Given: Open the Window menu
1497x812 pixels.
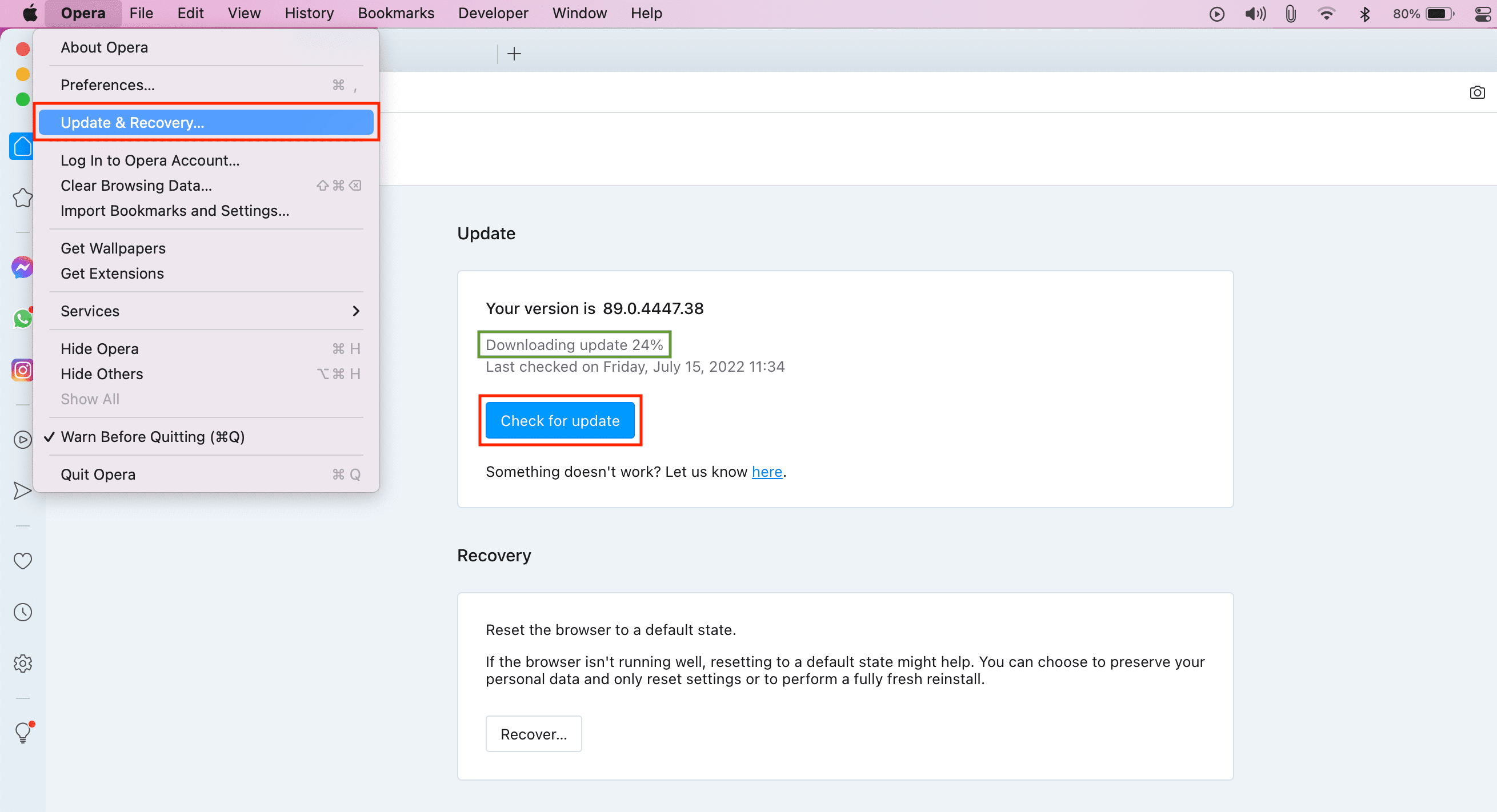Looking at the screenshot, I should point(579,13).
